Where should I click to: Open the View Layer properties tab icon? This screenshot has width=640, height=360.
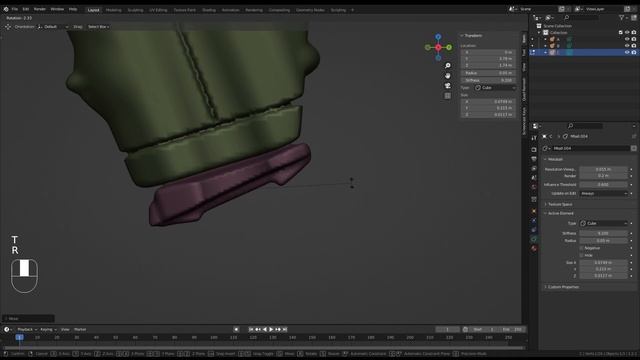tap(534, 169)
